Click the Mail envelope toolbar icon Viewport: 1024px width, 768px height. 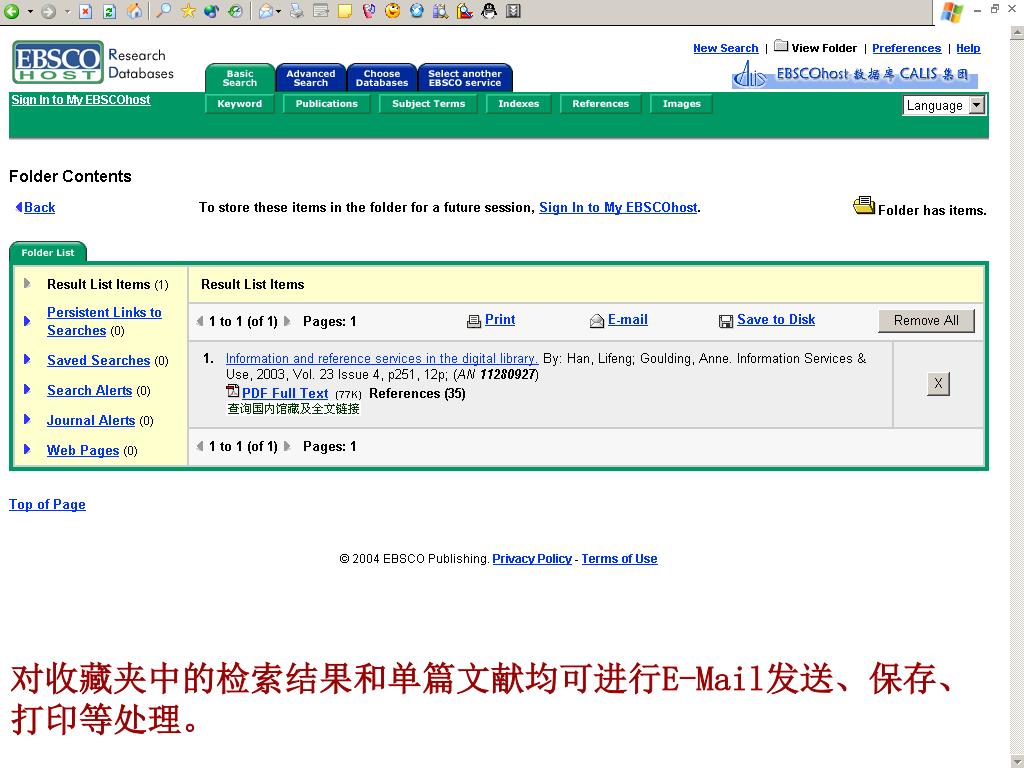(x=265, y=11)
